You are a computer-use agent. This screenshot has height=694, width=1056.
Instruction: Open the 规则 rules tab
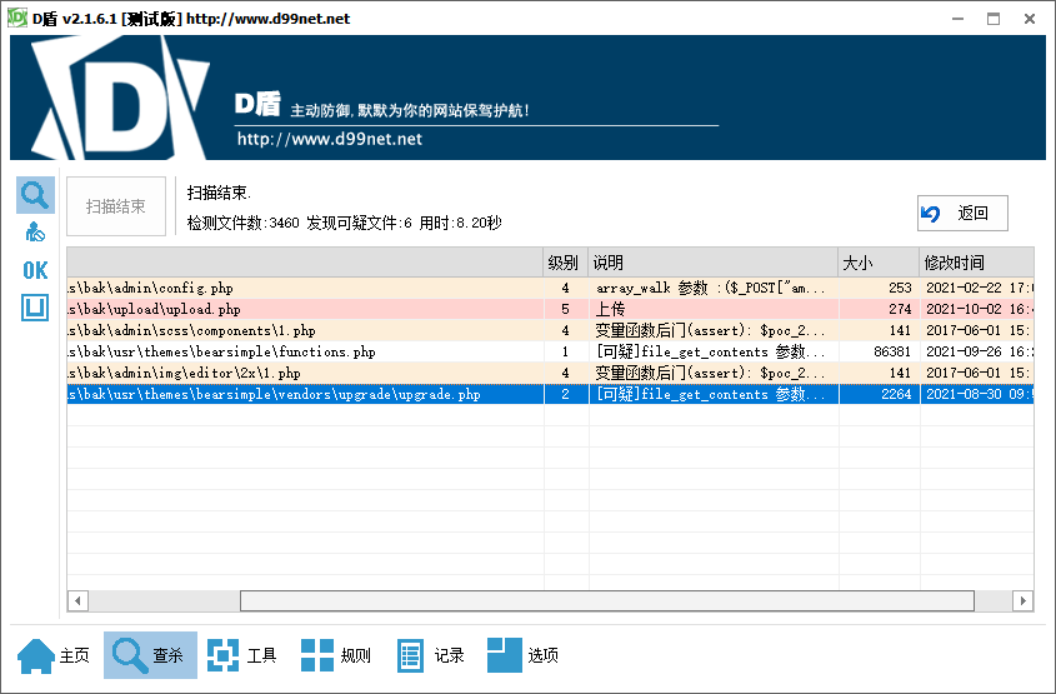(336, 655)
